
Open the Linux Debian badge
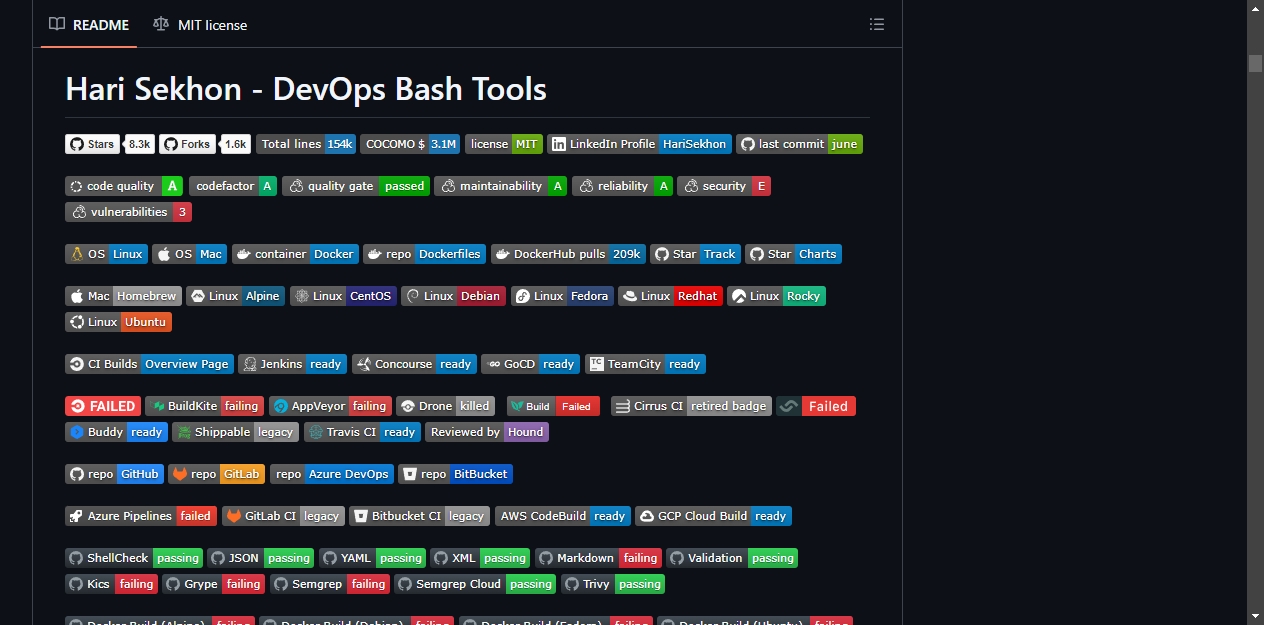click(x=454, y=296)
